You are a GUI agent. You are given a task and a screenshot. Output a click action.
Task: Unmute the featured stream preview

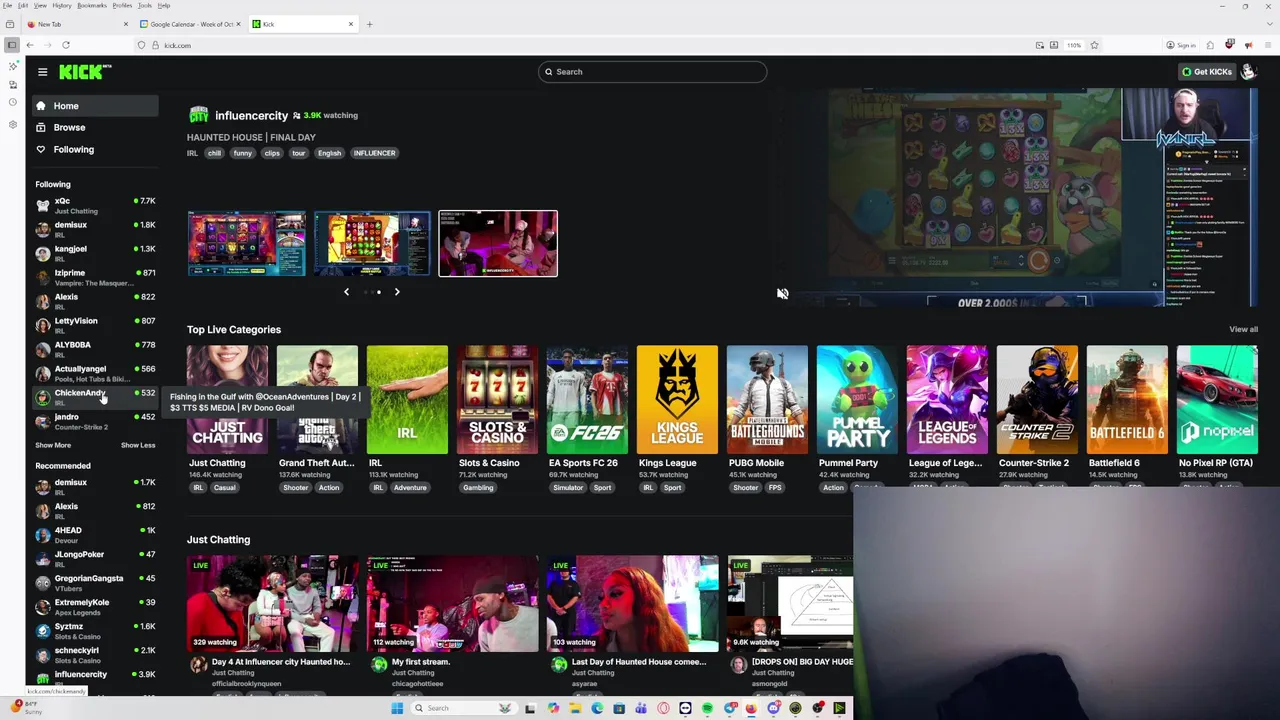point(782,294)
